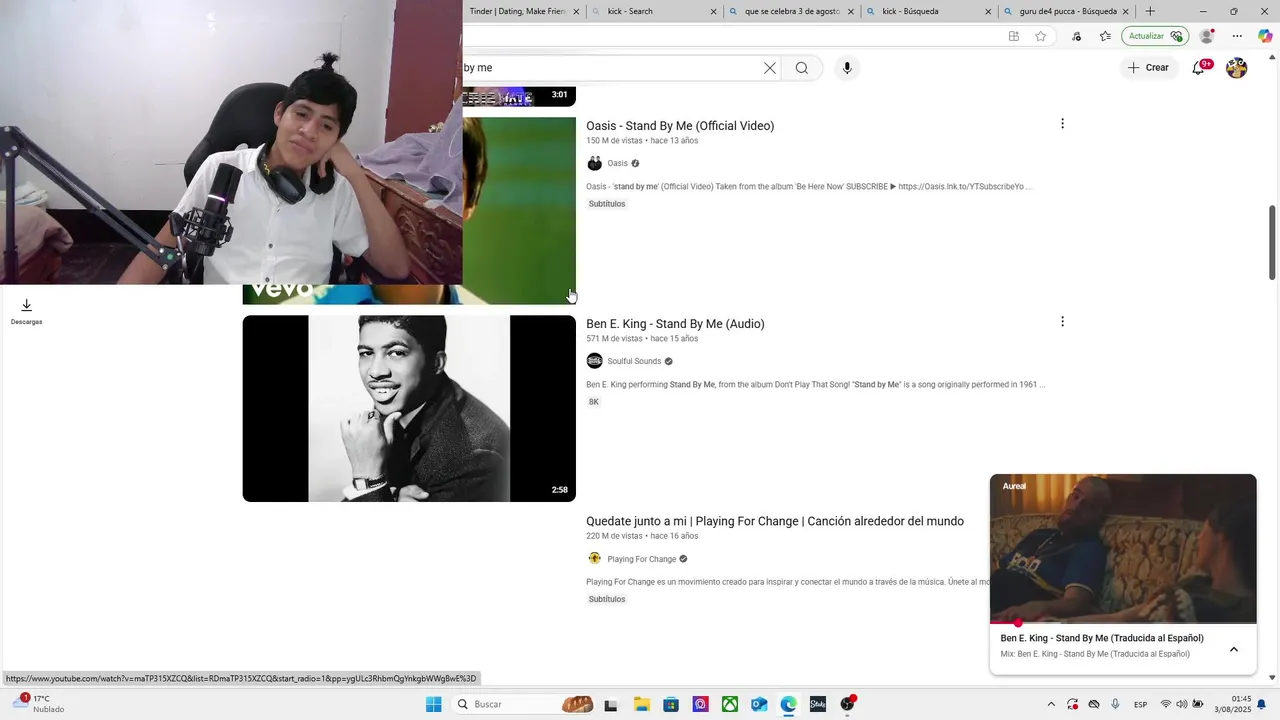
Task: Show hidden system tray icons
Action: [1050, 704]
